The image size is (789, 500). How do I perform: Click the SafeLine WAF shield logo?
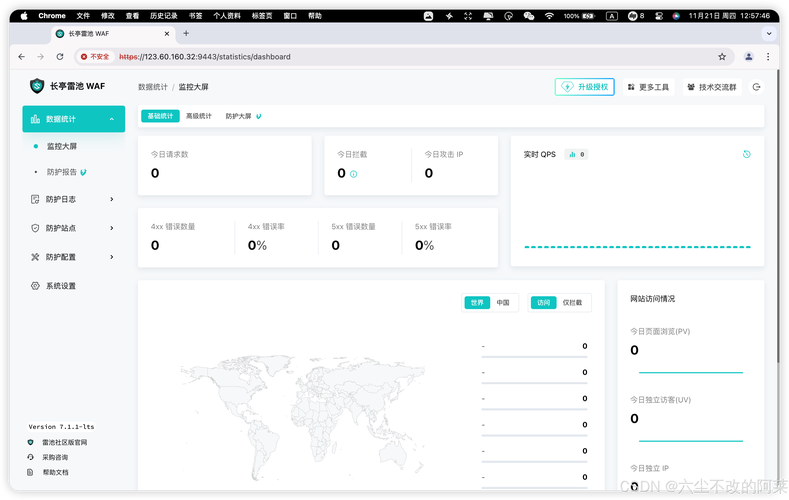[x=37, y=86]
